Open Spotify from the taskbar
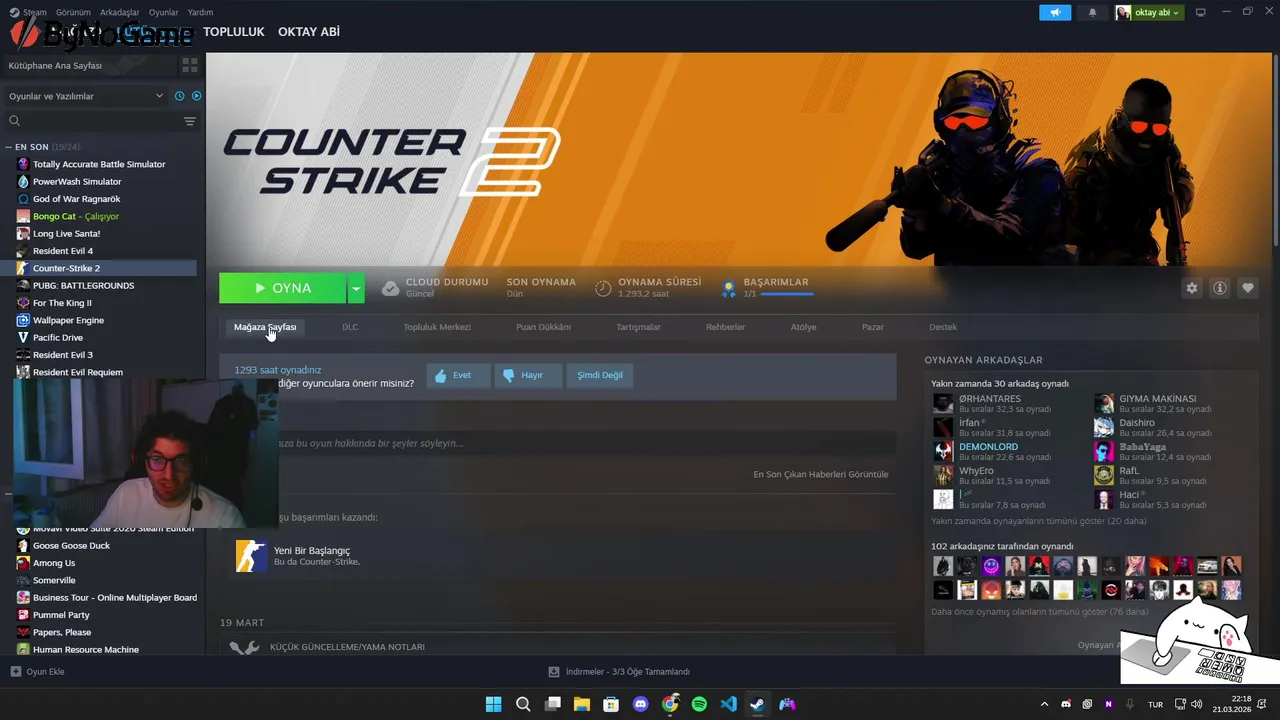 [x=699, y=704]
